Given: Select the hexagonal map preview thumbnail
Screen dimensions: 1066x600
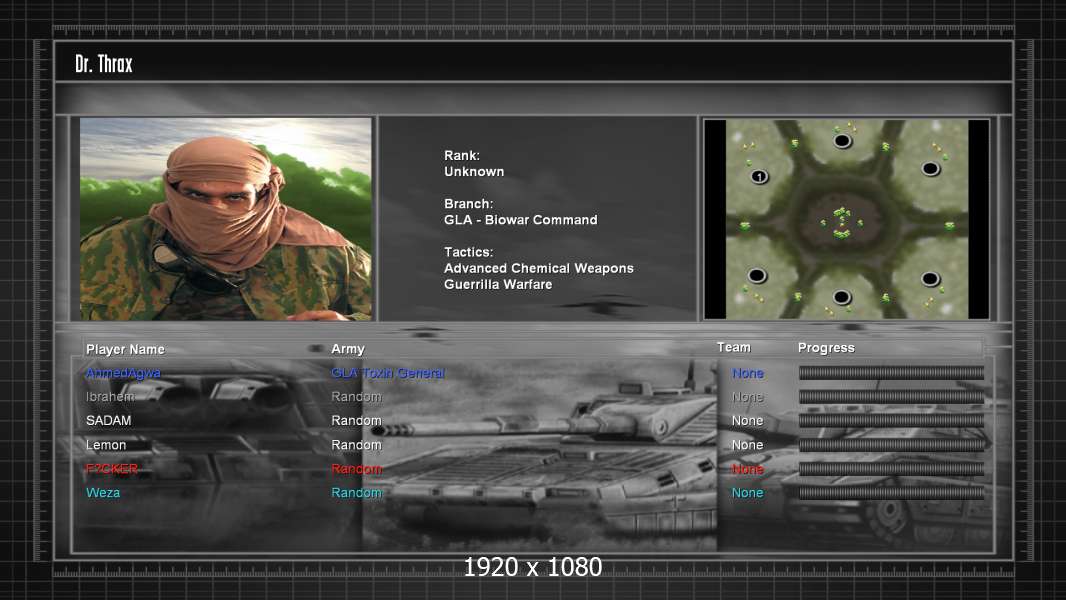Looking at the screenshot, I should pyautogui.click(x=846, y=219).
